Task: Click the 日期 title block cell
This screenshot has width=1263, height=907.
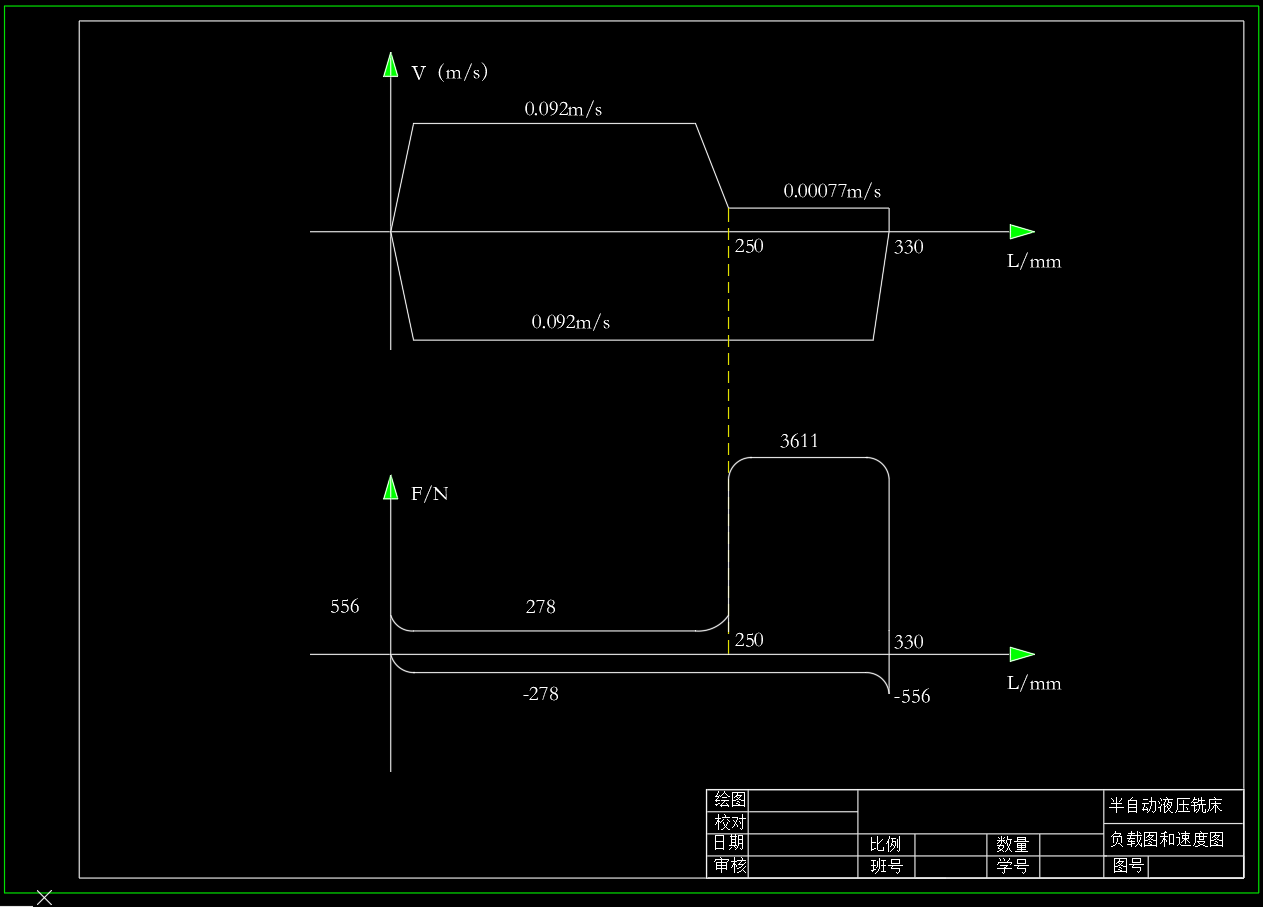Action: tap(730, 844)
